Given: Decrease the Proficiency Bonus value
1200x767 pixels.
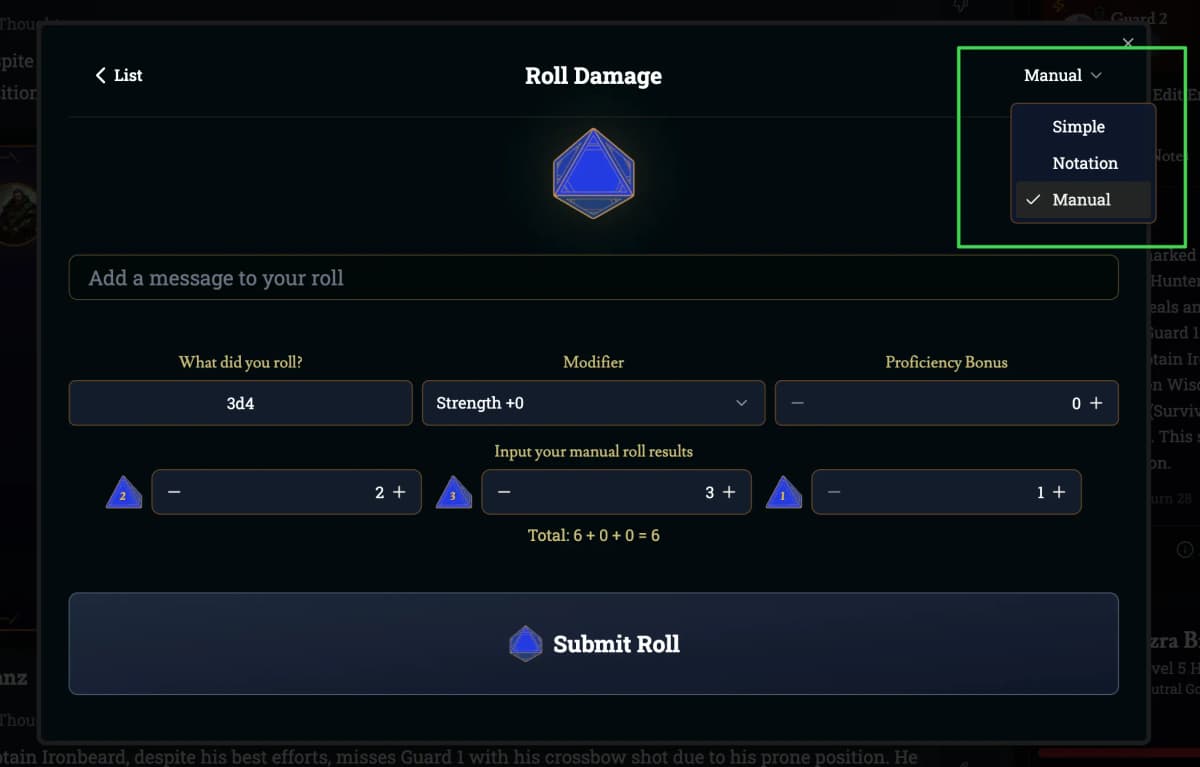Looking at the screenshot, I should 797,403.
